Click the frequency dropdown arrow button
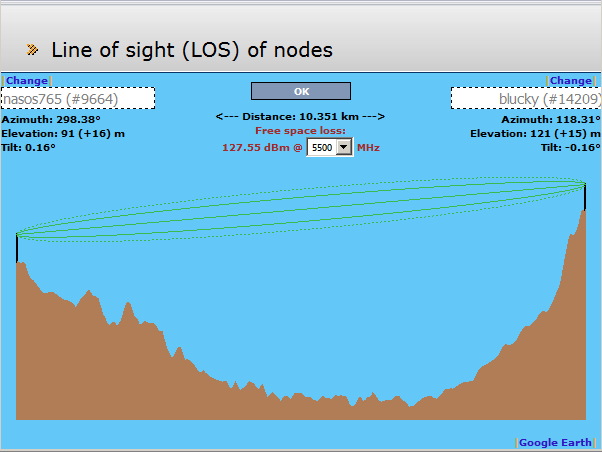 coord(344,147)
